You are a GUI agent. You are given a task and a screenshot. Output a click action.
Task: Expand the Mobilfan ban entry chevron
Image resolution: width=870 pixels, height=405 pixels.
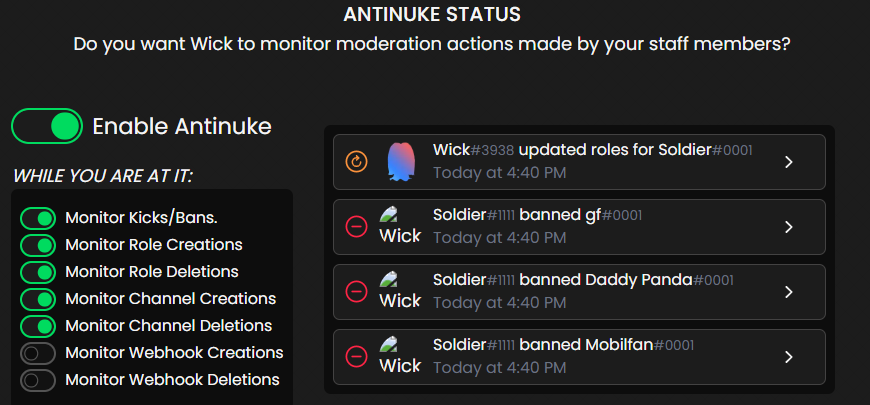[788, 357]
